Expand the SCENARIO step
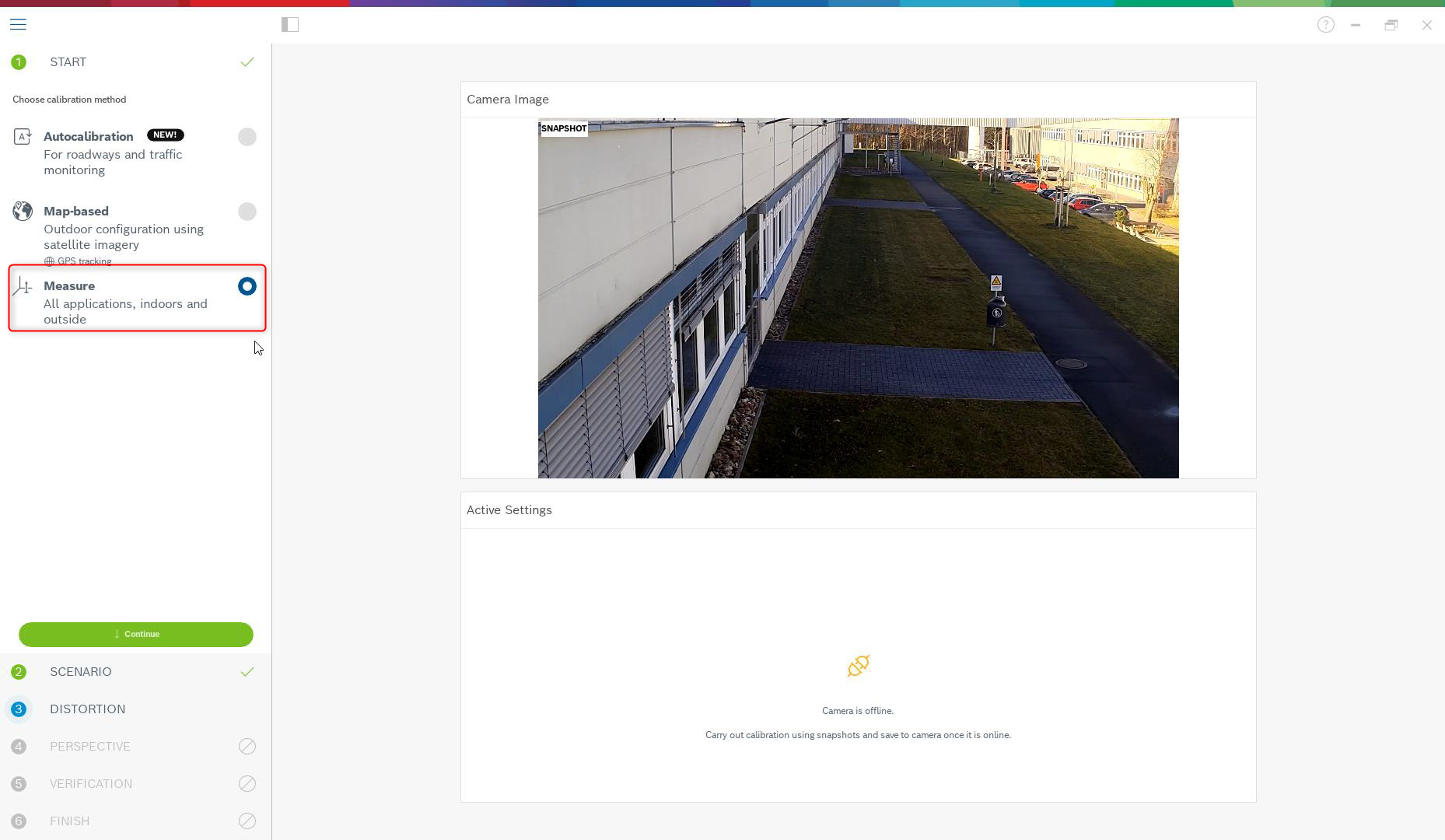The image size is (1445, 840). tap(81, 672)
